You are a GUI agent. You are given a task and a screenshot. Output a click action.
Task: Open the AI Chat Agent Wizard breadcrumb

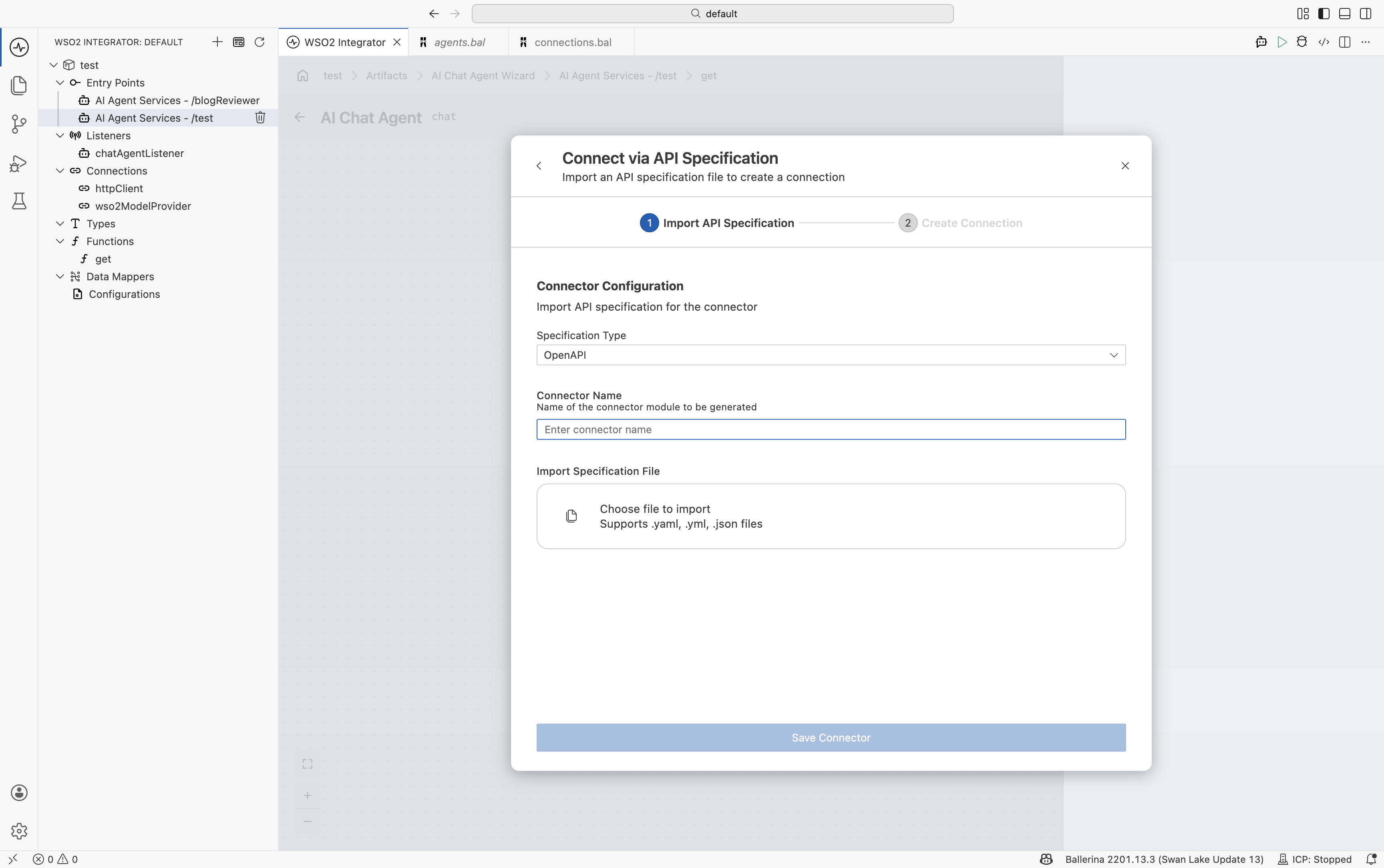(483, 76)
